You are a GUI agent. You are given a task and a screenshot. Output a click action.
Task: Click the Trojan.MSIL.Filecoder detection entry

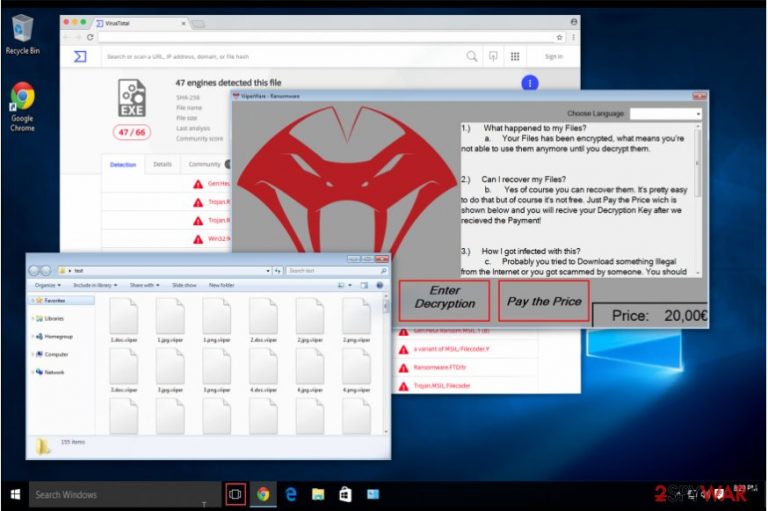tap(442, 386)
